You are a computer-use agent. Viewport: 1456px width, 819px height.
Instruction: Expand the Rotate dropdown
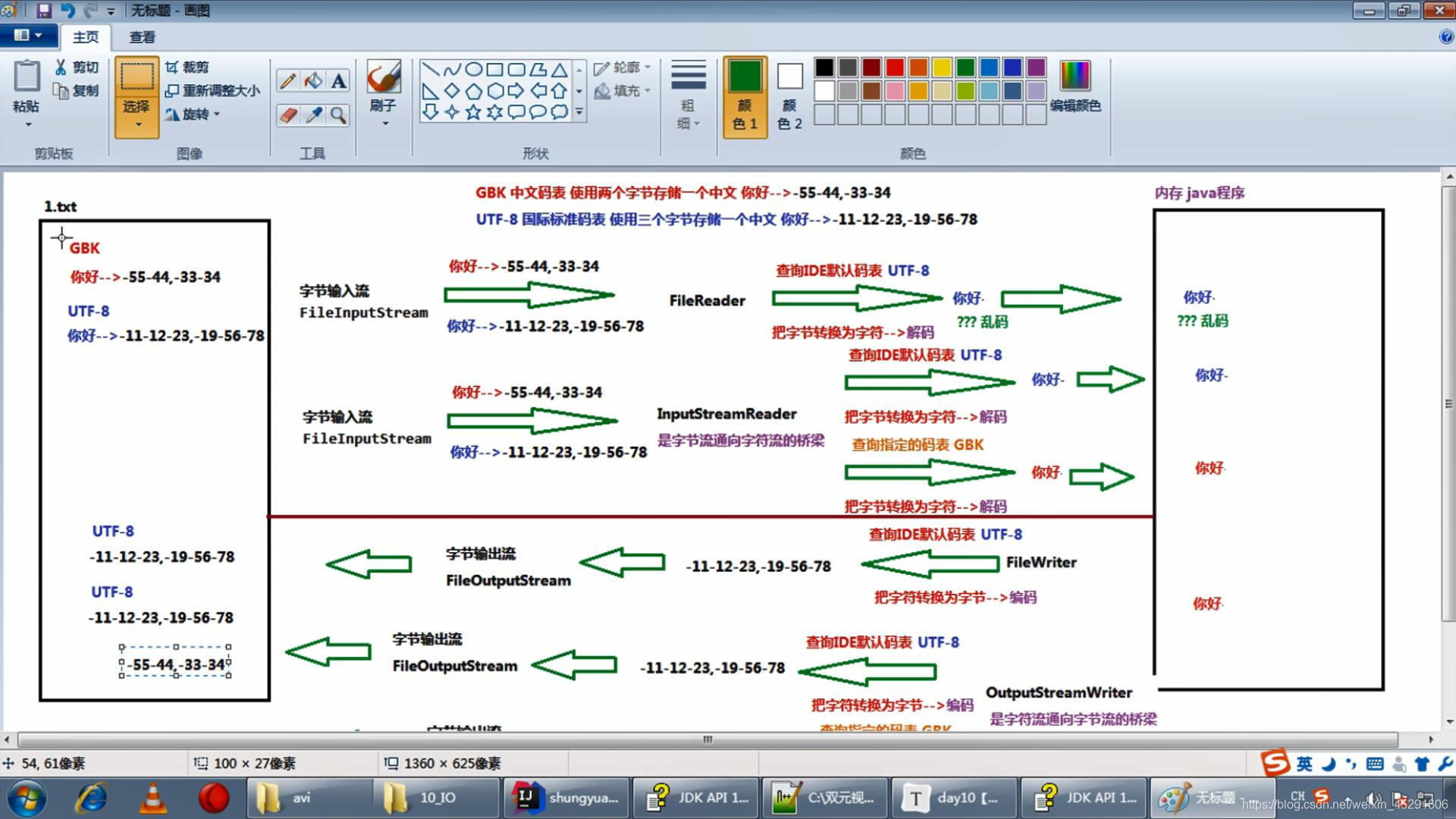tap(217, 115)
